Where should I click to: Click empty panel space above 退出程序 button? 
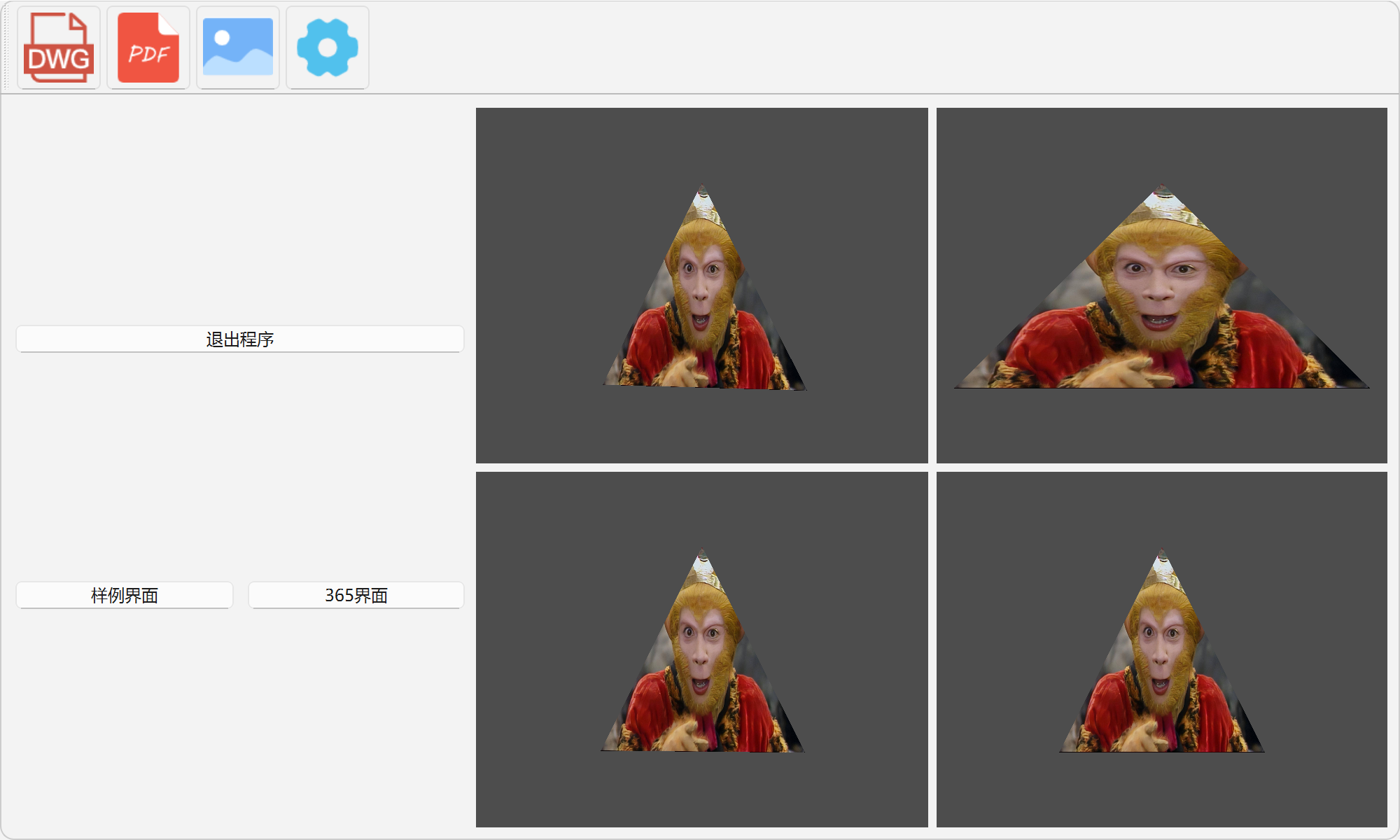pyautogui.click(x=239, y=210)
